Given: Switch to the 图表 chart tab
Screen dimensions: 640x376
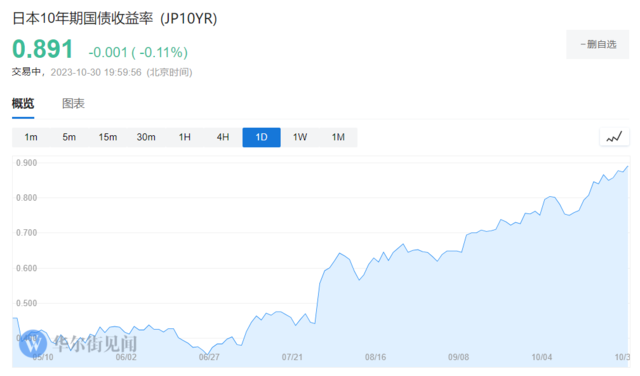Looking at the screenshot, I should click(x=73, y=104).
